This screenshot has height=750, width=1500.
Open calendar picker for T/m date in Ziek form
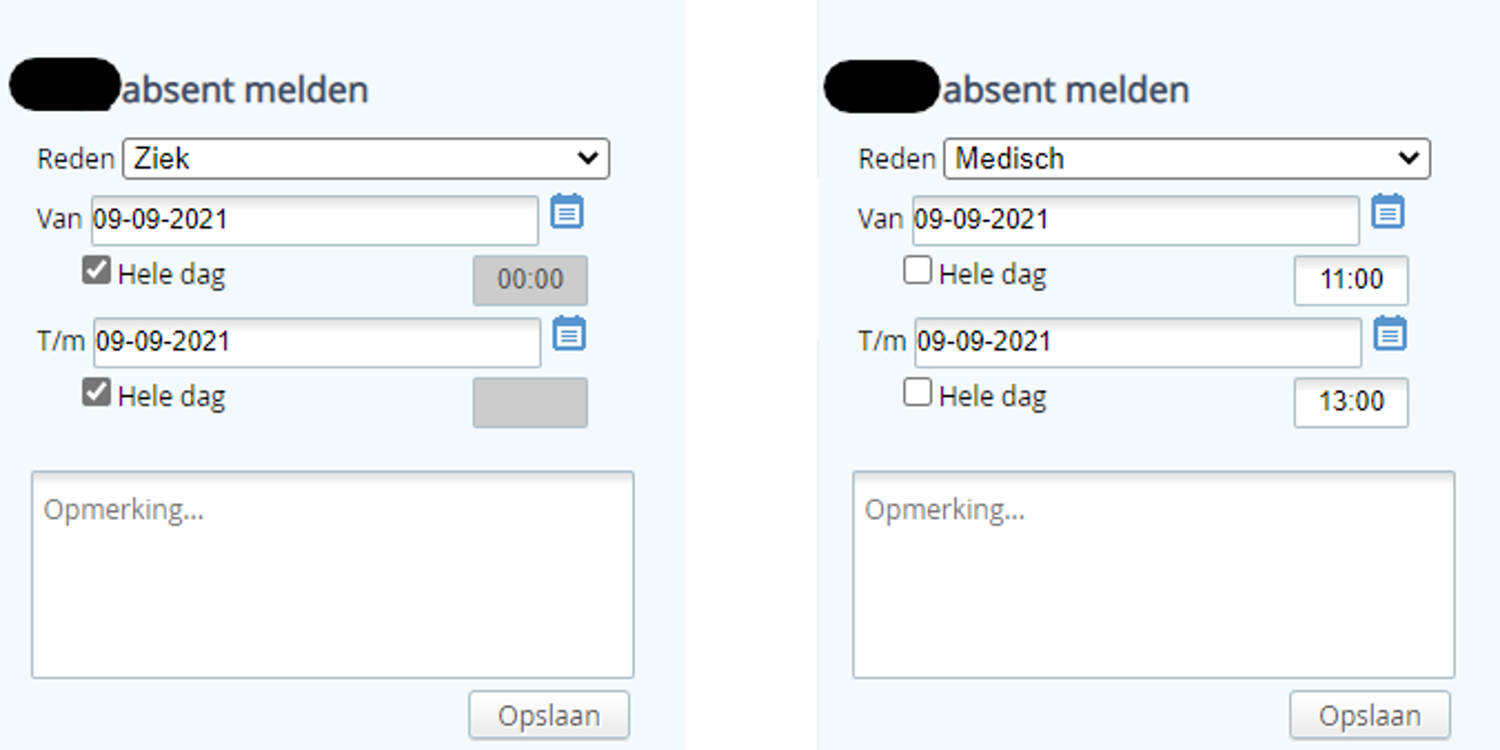tap(569, 334)
